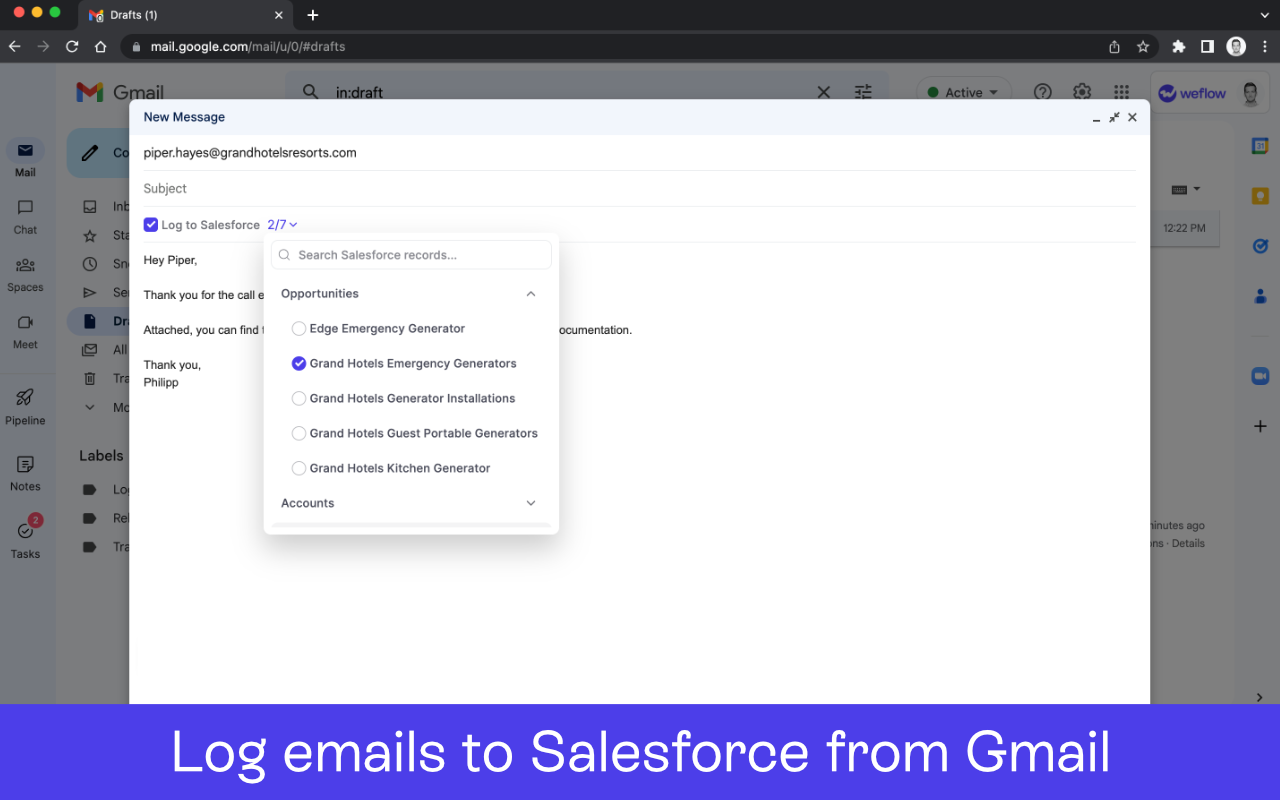Viewport: 1280px width, 800px height.
Task: Open Google apps grid icon
Action: (x=1122, y=92)
